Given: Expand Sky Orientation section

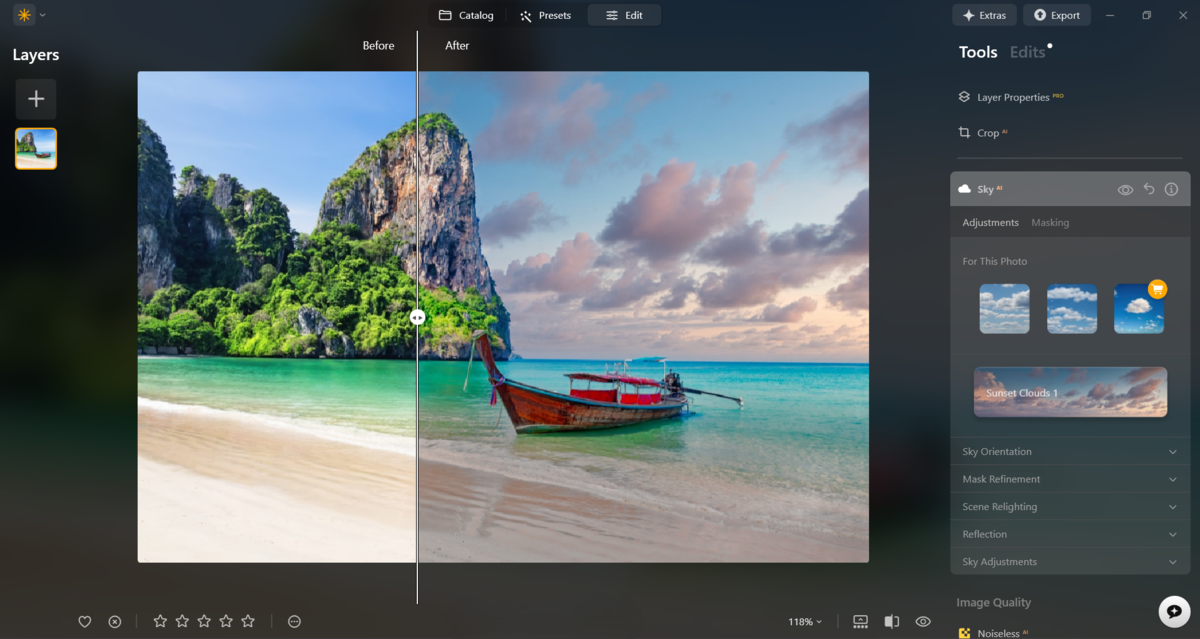Looking at the screenshot, I should 1070,452.
